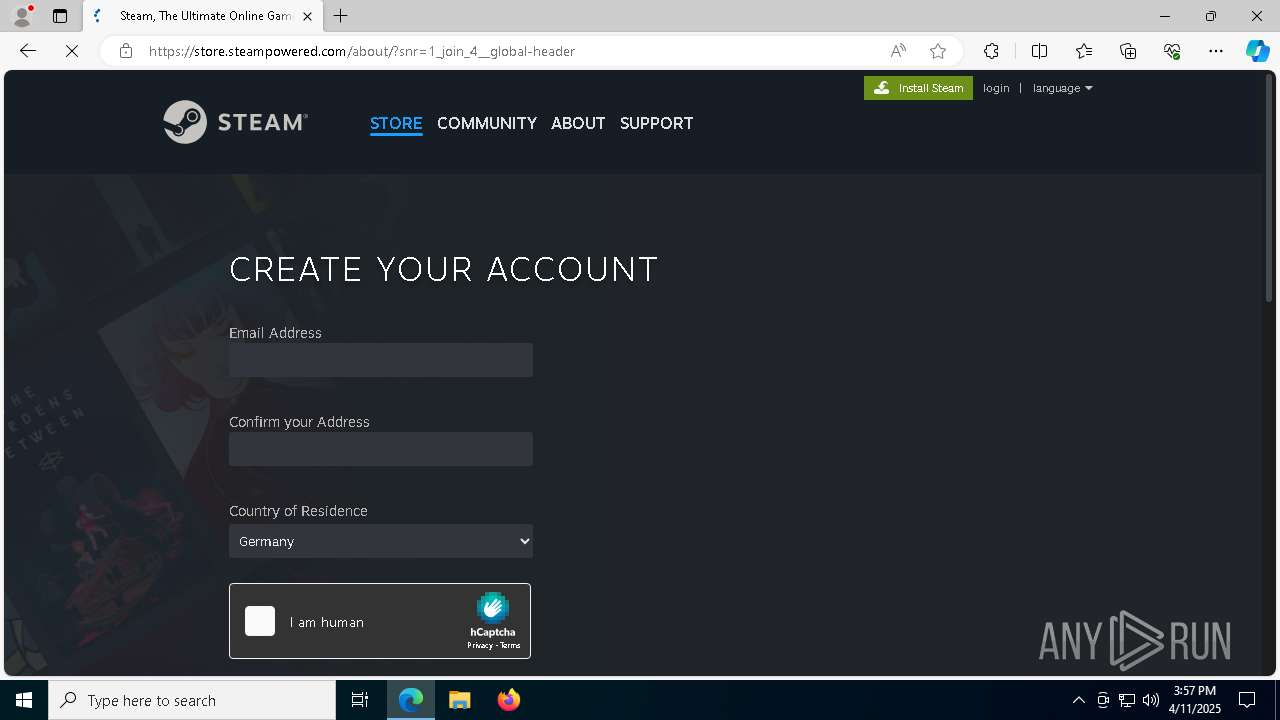Open Browser essentials heart icon
The width and height of the screenshot is (1280, 720).
(1172, 51)
